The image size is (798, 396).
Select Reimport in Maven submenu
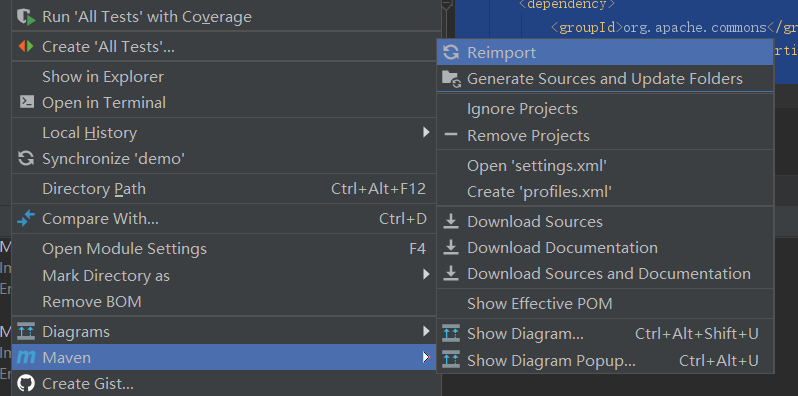pyautogui.click(x=605, y=52)
